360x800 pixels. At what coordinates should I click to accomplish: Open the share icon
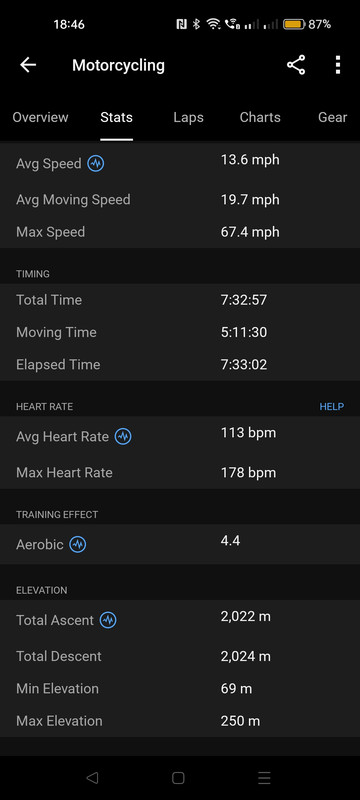click(x=296, y=65)
